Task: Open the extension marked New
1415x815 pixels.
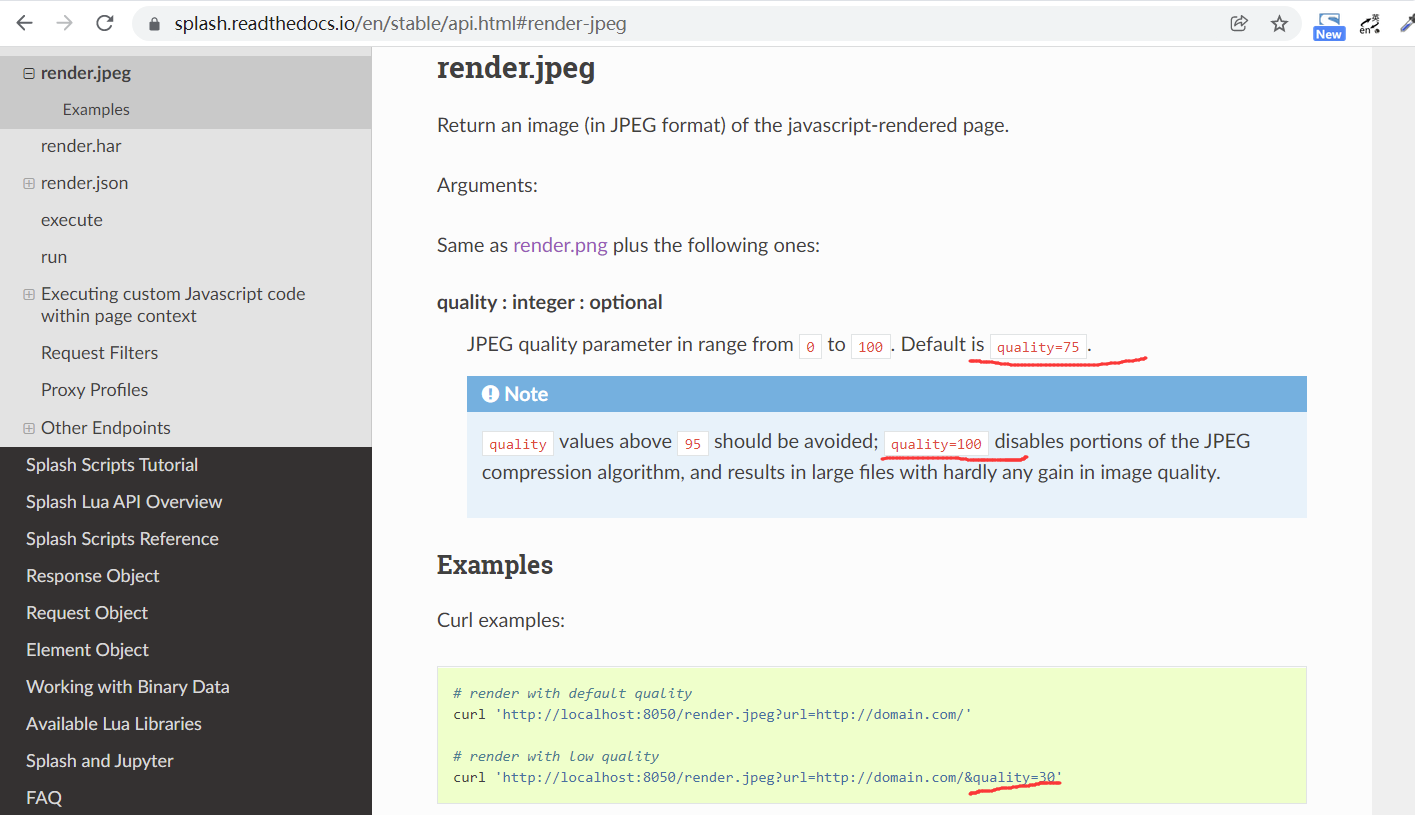Action: pyautogui.click(x=1329, y=25)
